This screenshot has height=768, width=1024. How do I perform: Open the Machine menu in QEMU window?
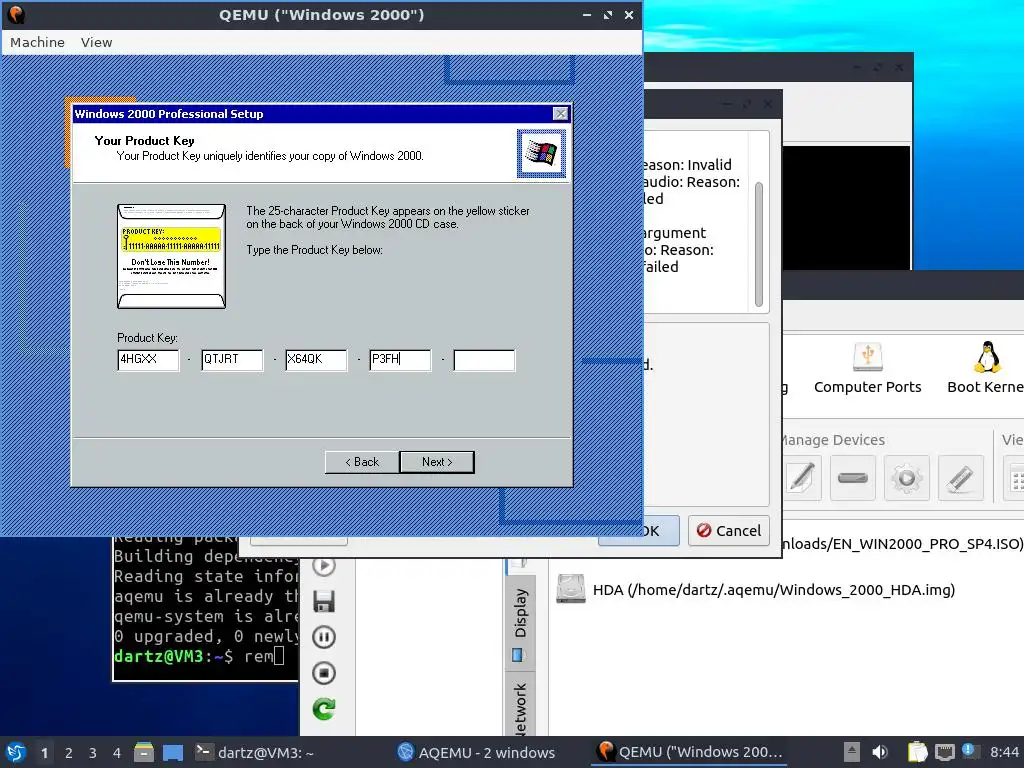[37, 42]
